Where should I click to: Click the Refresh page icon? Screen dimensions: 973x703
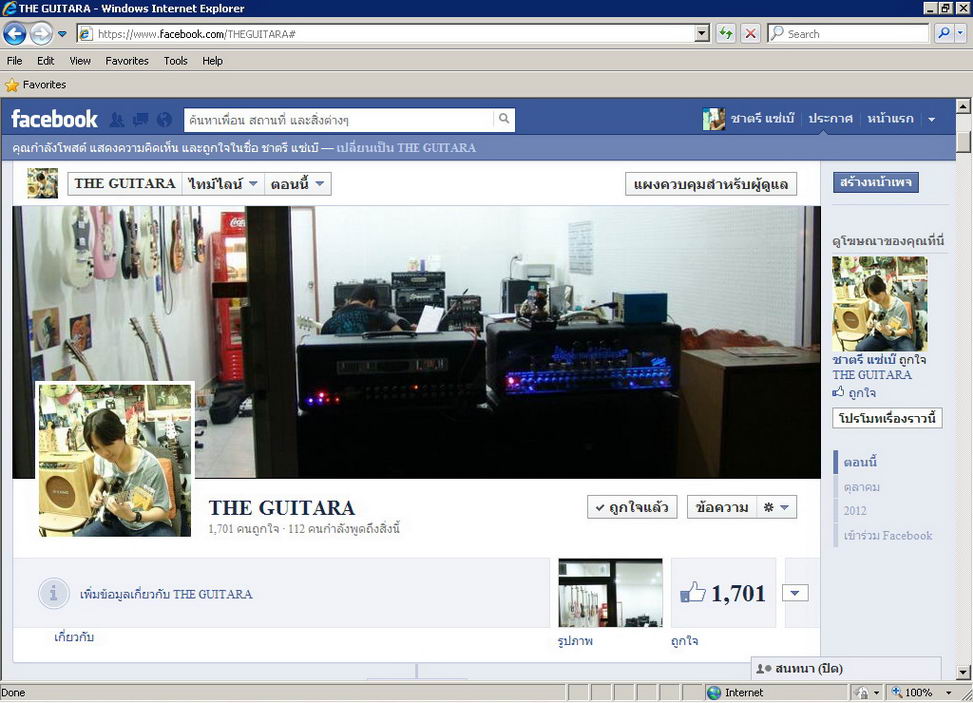tap(726, 34)
